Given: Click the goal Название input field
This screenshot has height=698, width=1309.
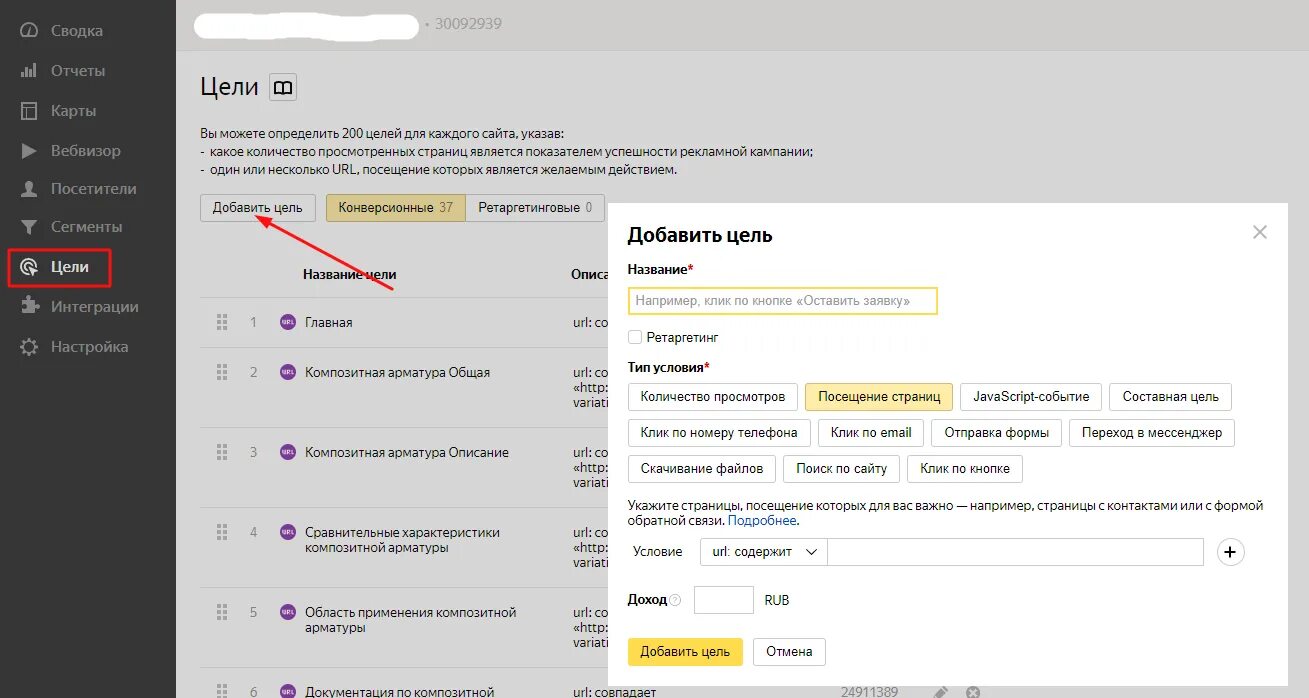Looking at the screenshot, I should click(x=783, y=301).
